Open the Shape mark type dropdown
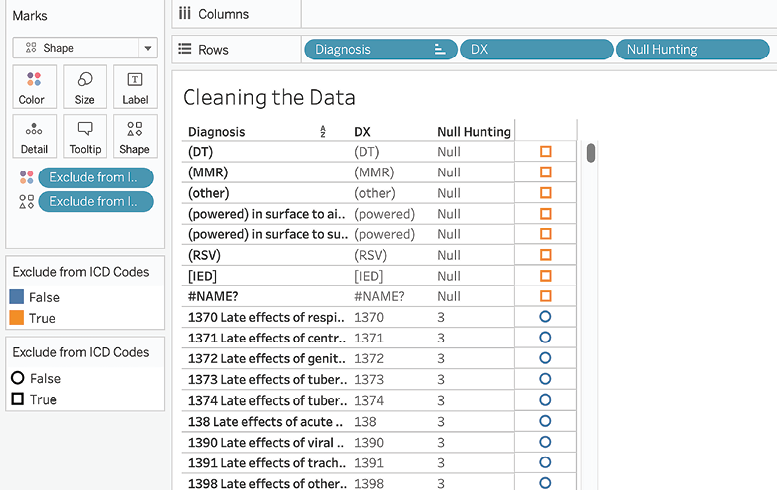This screenshot has height=490, width=777. click(85, 48)
